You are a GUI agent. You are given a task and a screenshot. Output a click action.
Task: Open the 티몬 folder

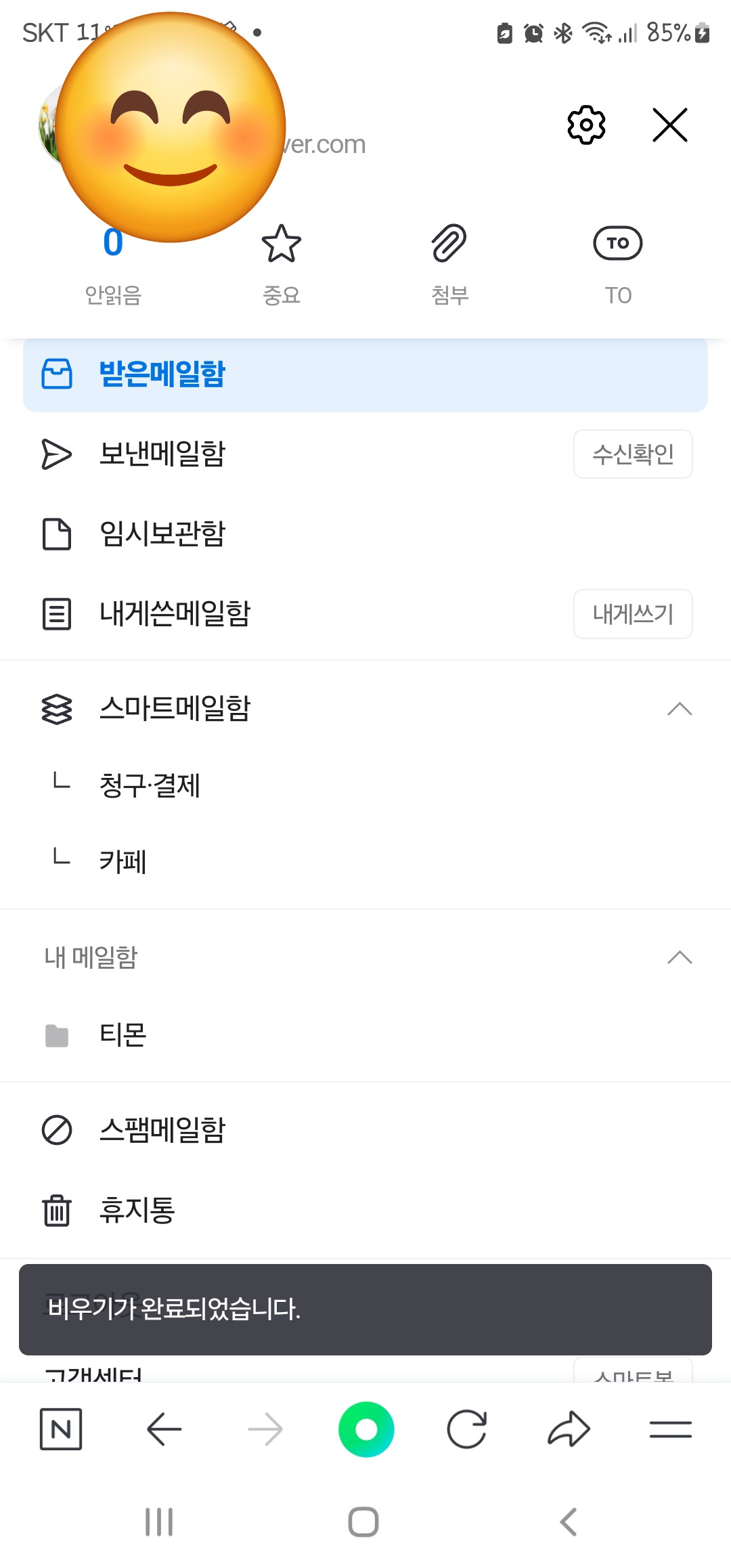pyautogui.click(x=123, y=1035)
